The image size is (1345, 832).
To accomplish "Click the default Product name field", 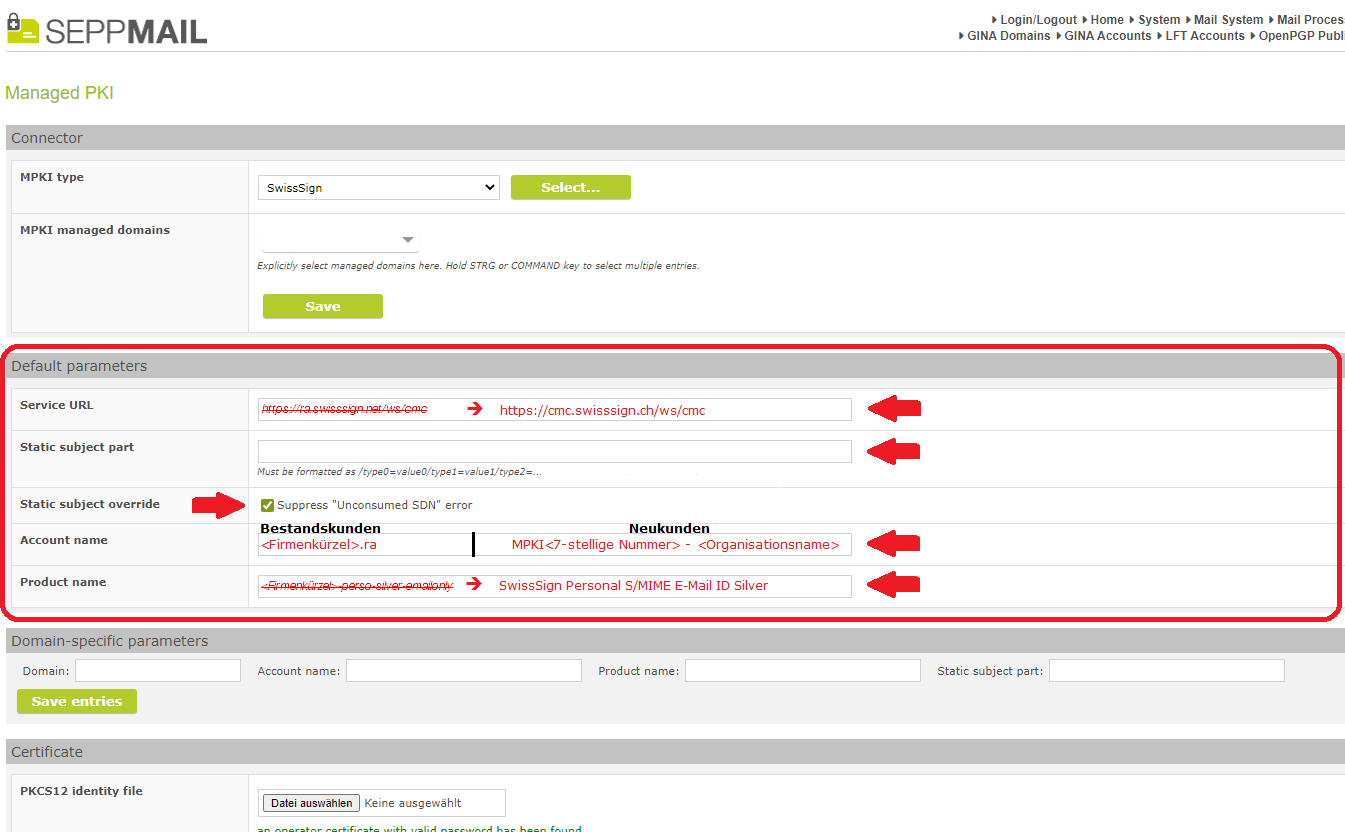I will click(x=555, y=586).
